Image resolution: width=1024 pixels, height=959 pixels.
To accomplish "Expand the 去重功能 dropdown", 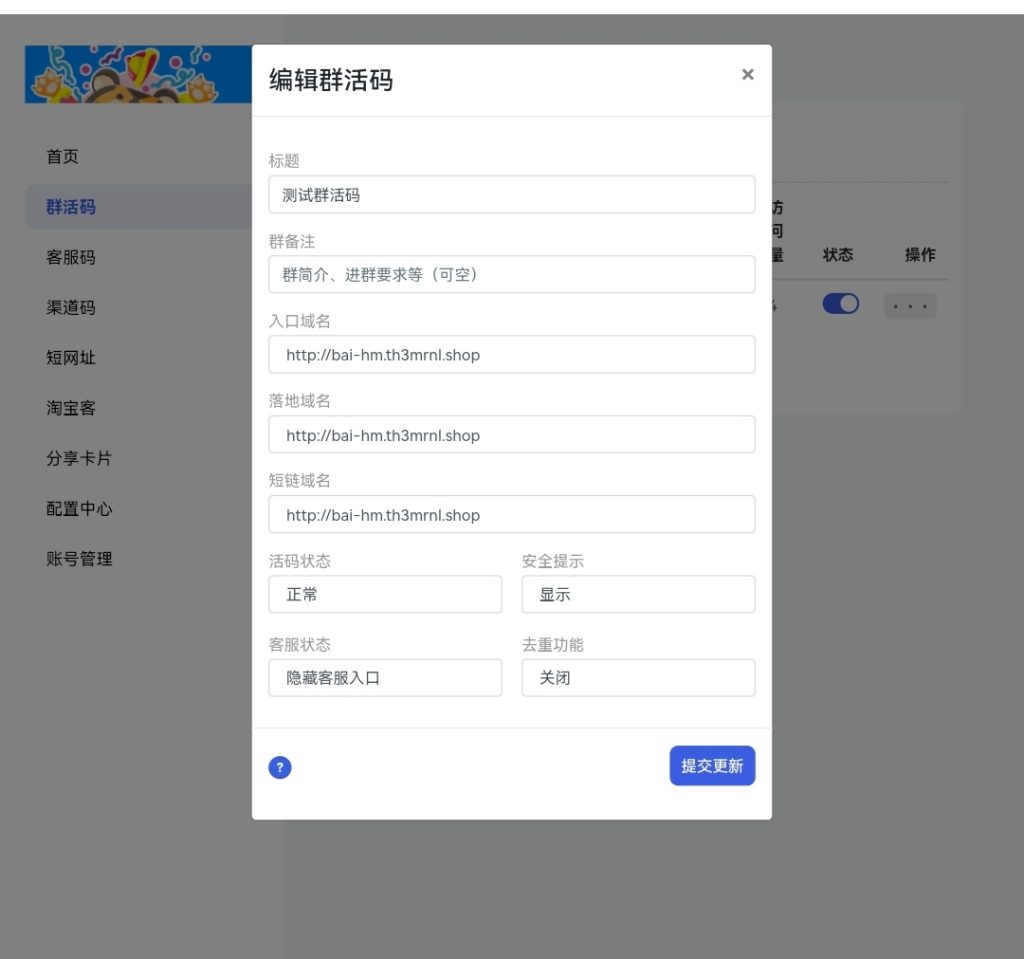I will [x=638, y=678].
